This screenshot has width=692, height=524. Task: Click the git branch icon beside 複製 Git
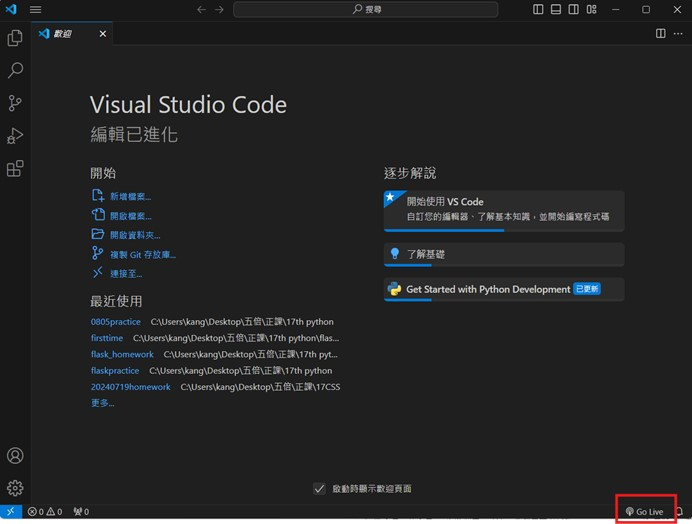coord(97,253)
